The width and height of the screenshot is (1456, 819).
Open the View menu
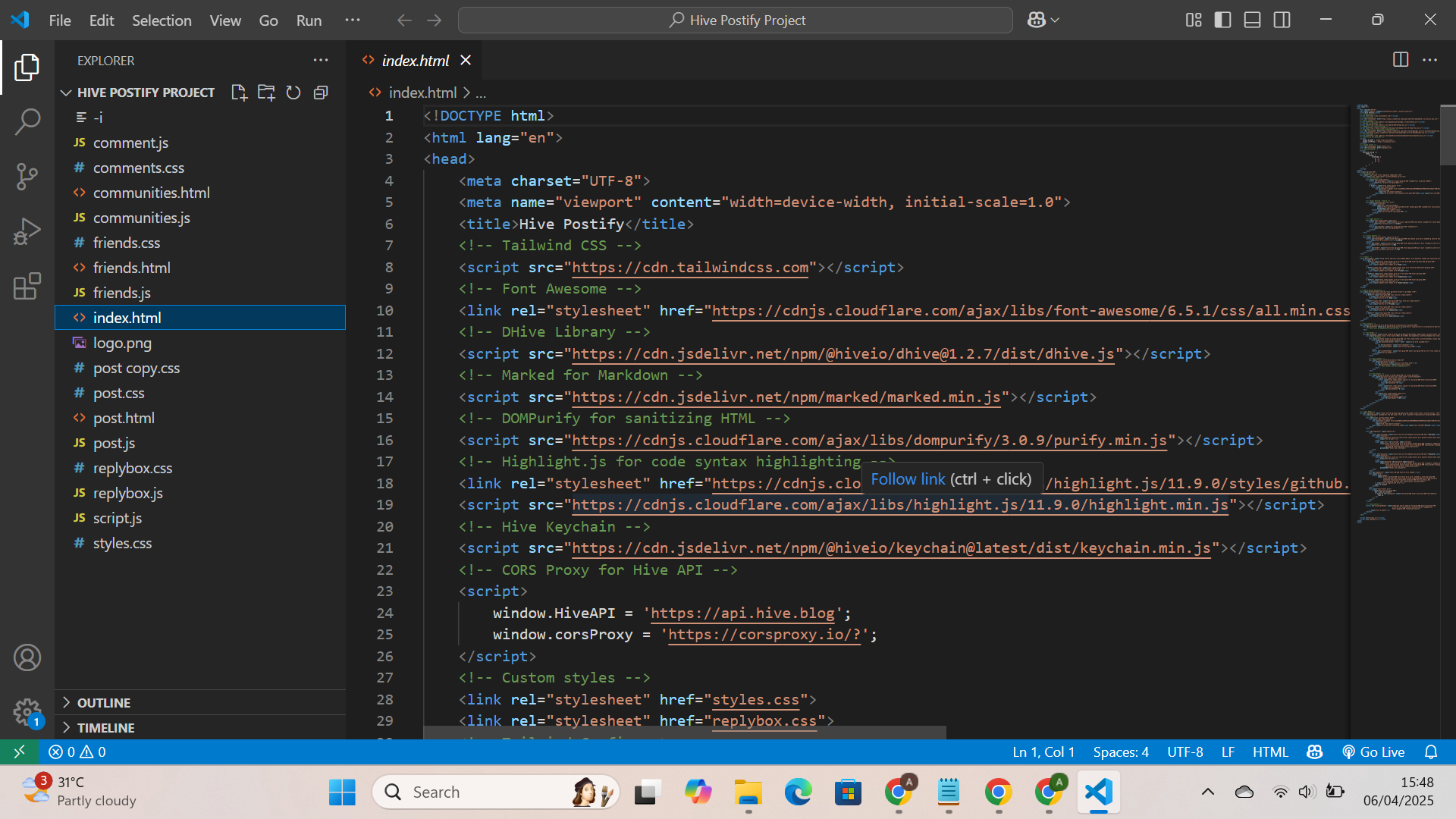(225, 20)
